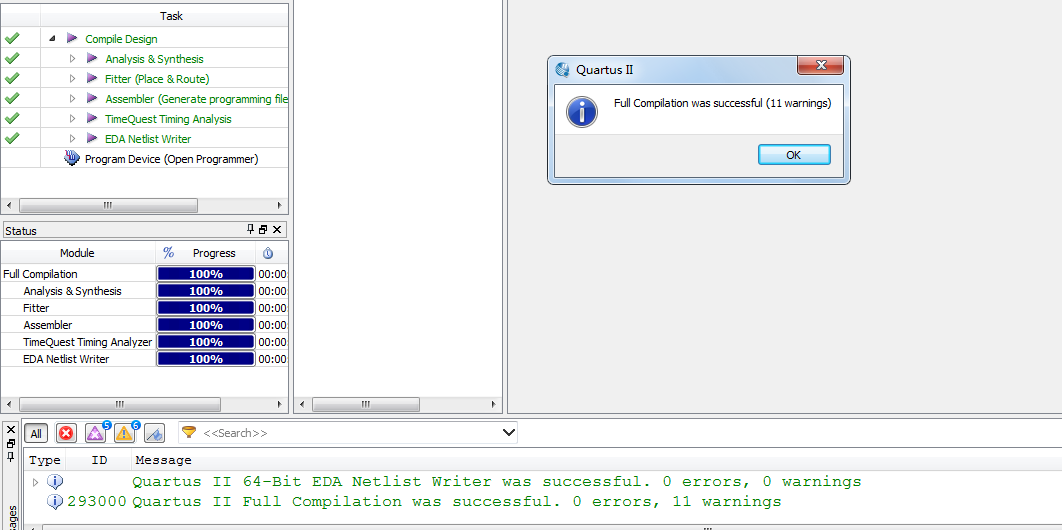Click the elapsed time clock column header

click(x=268, y=253)
